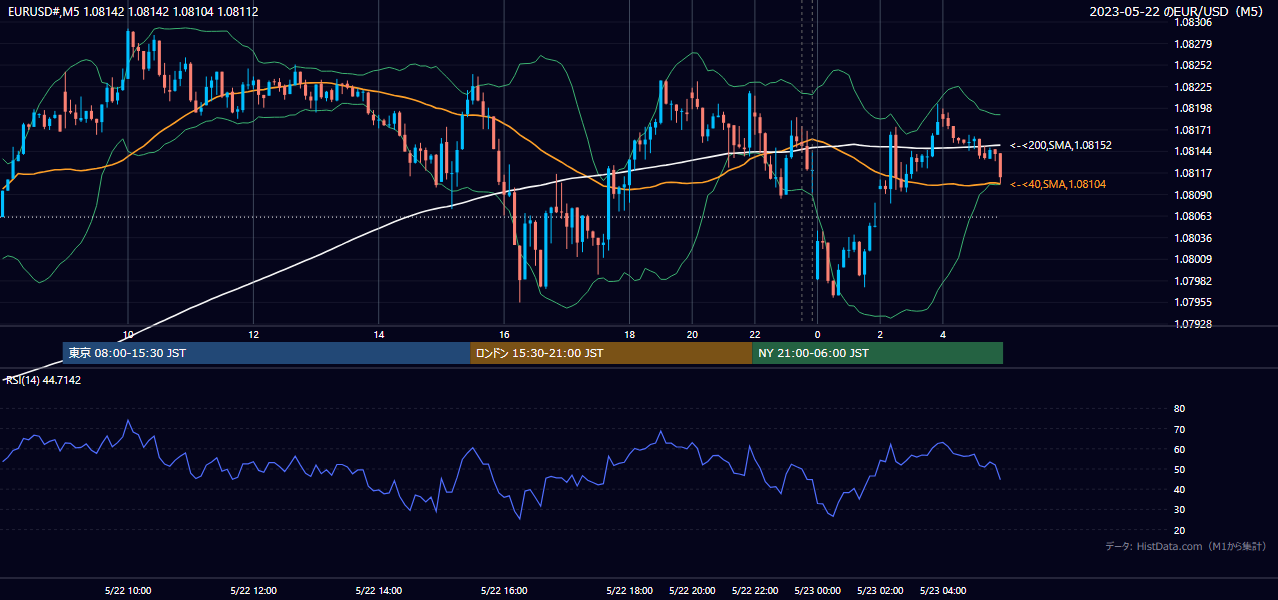Select the ロンドン 15:30-21:00 JST session bar
The width and height of the screenshot is (1278, 600).
(611, 353)
